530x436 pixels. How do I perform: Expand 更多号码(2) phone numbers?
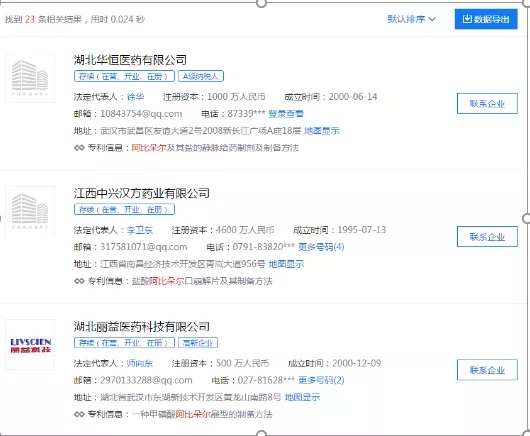[321, 380]
